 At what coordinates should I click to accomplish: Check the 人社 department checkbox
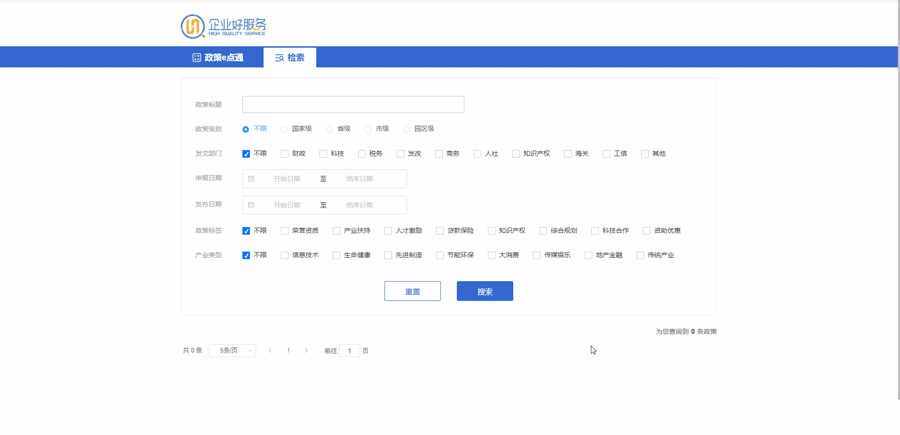478,154
